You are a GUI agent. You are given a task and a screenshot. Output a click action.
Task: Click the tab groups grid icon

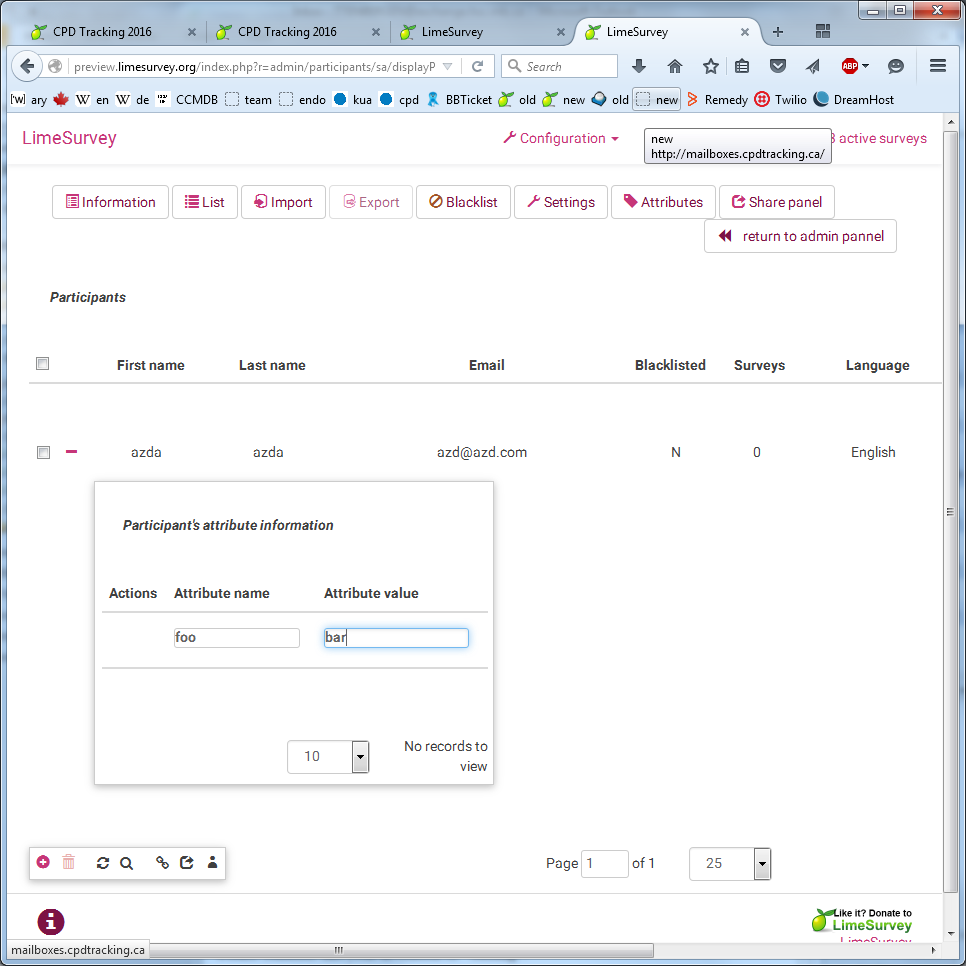point(823,31)
